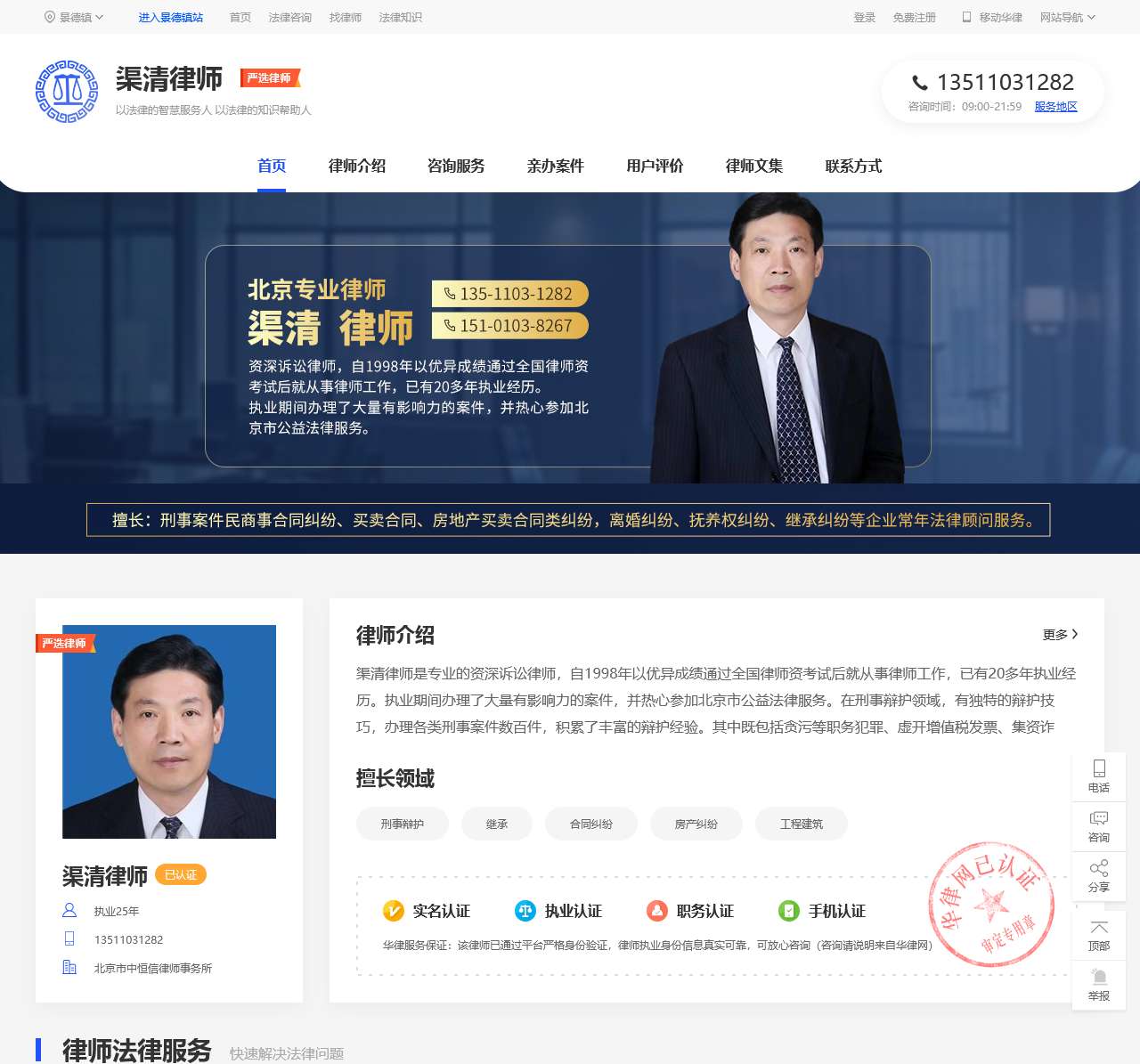Go to 进入景德镇站 link
The image size is (1140, 1064).
171,17
